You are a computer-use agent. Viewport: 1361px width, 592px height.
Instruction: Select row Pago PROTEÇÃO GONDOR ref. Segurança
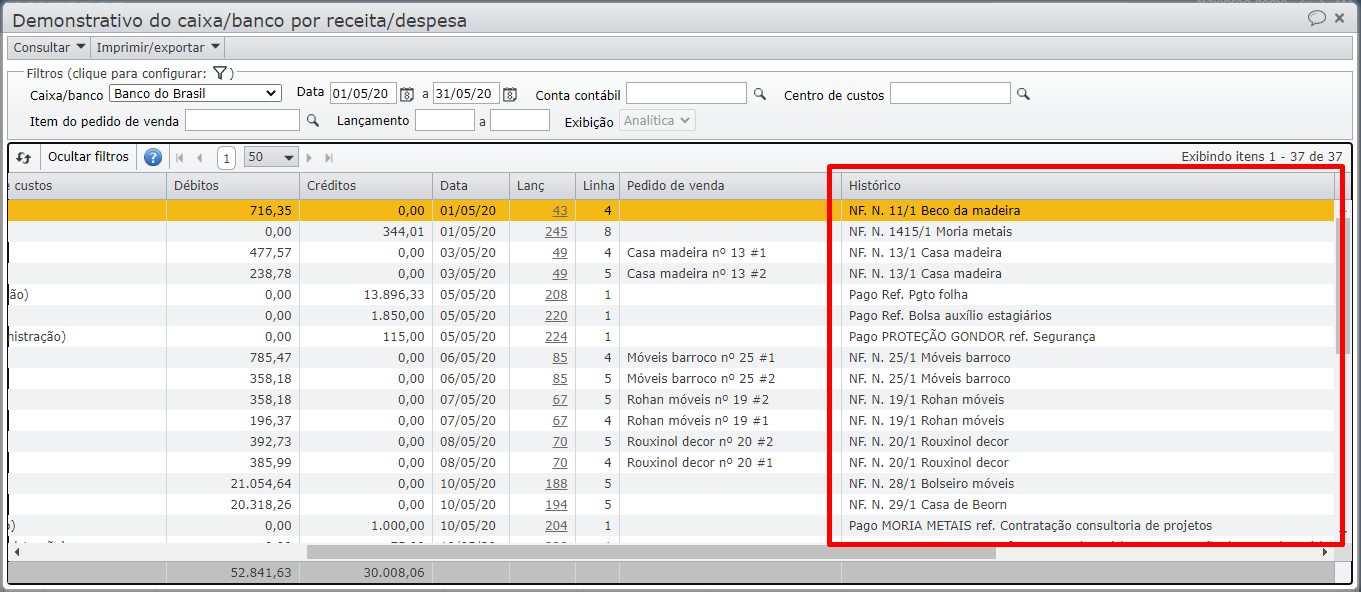tap(672, 337)
